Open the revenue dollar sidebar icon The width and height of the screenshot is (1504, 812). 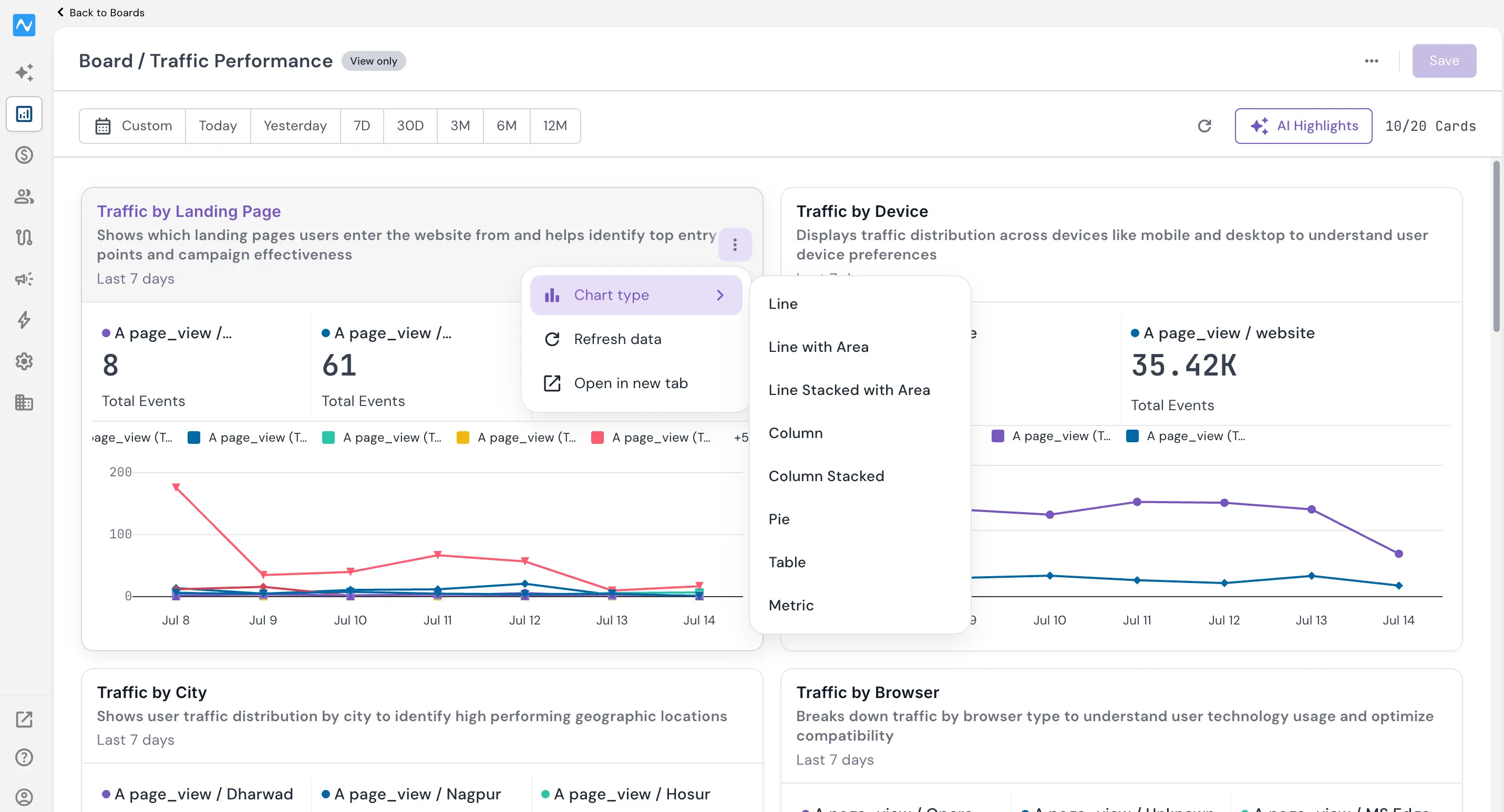click(x=24, y=154)
